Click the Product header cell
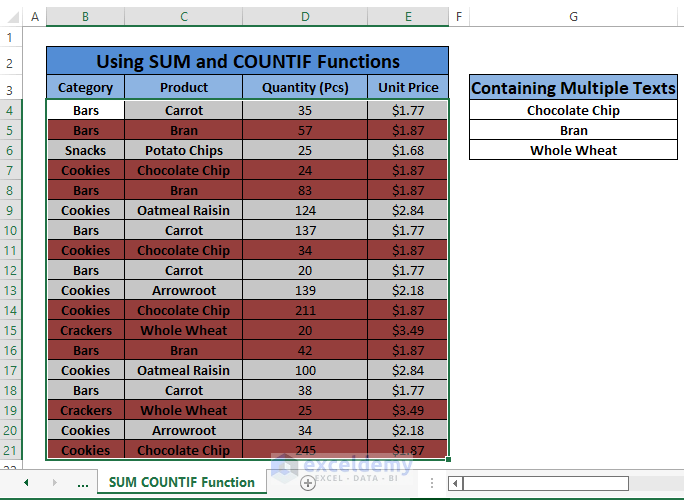The image size is (684, 500). click(184, 87)
